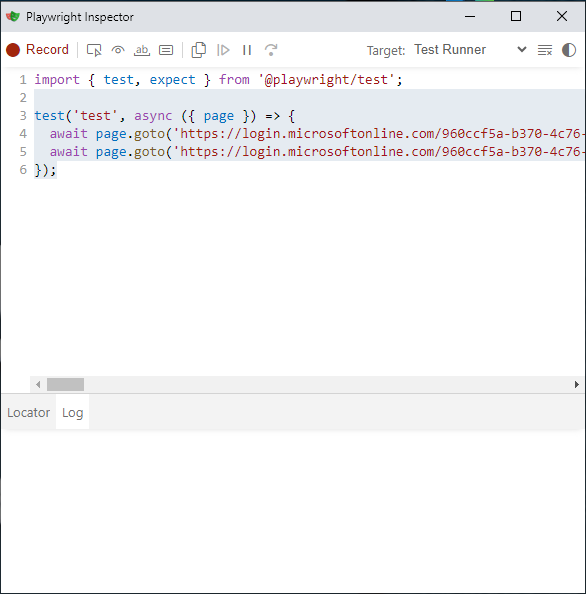
Task: Maximize the Playwright Inspector window
Action: [516, 16]
